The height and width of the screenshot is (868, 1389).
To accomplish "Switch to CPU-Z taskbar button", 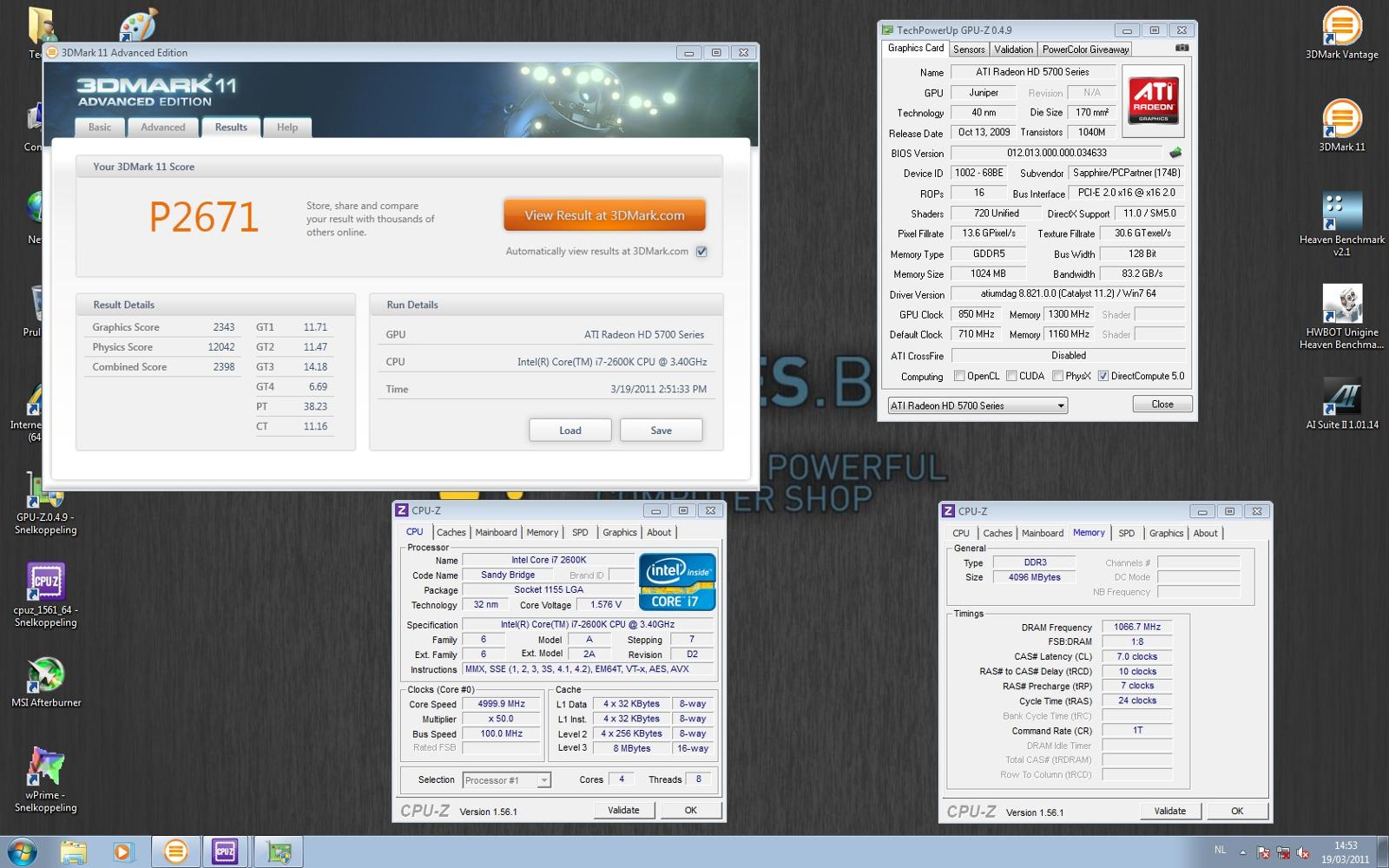I will pos(225,852).
